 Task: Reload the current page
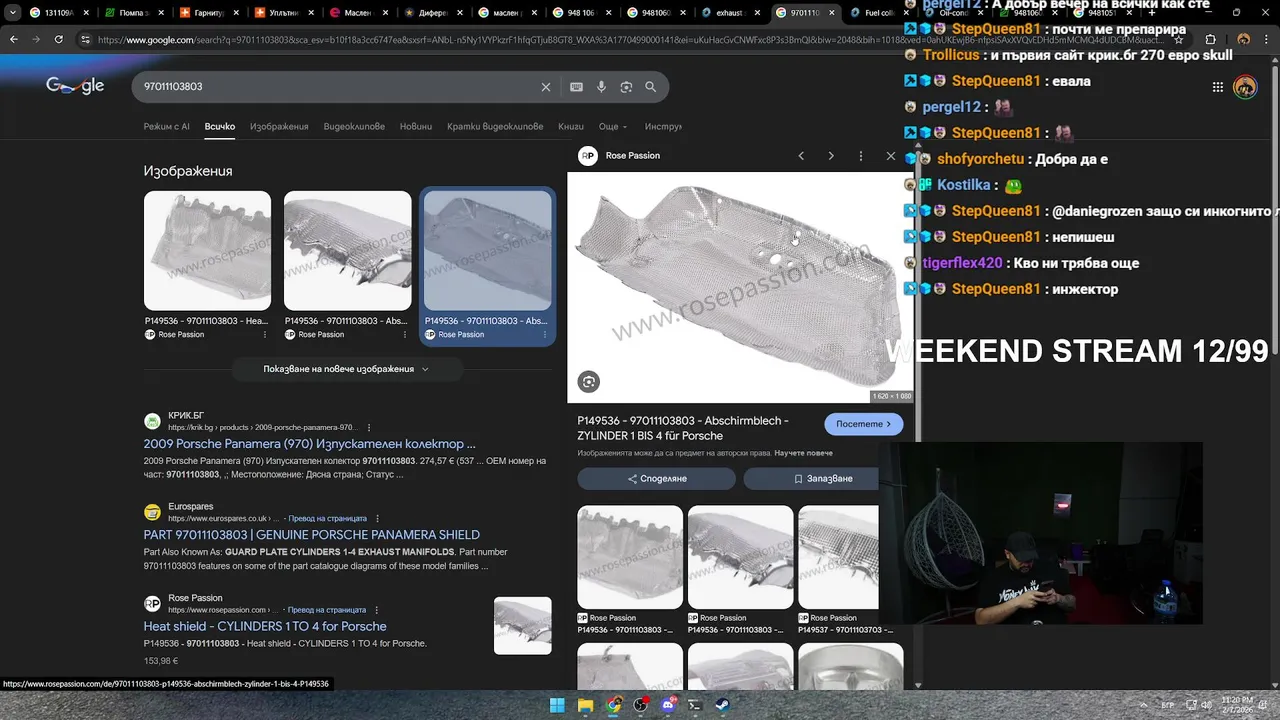pyautogui.click(x=59, y=39)
